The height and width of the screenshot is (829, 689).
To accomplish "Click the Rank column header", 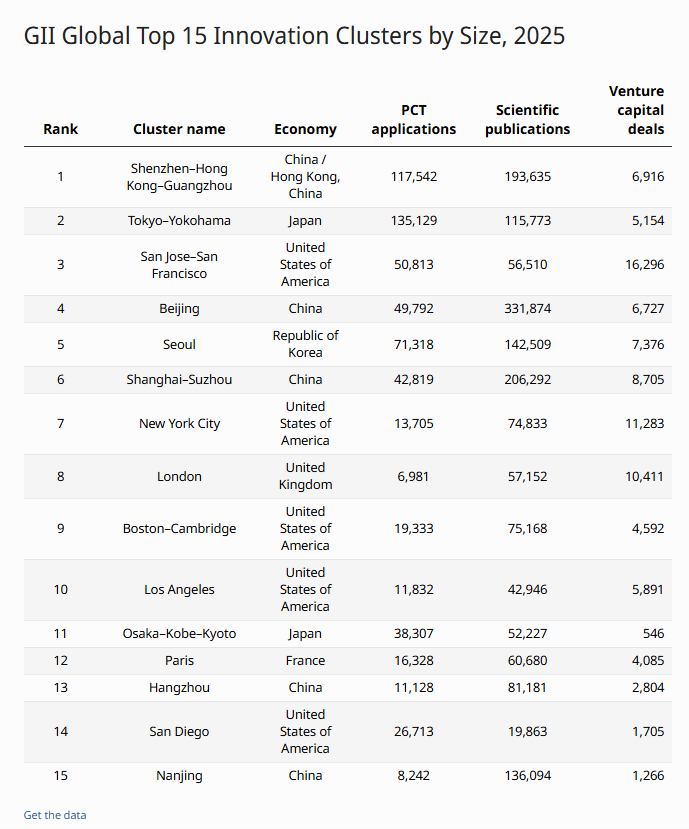I will tap(60, 129).
